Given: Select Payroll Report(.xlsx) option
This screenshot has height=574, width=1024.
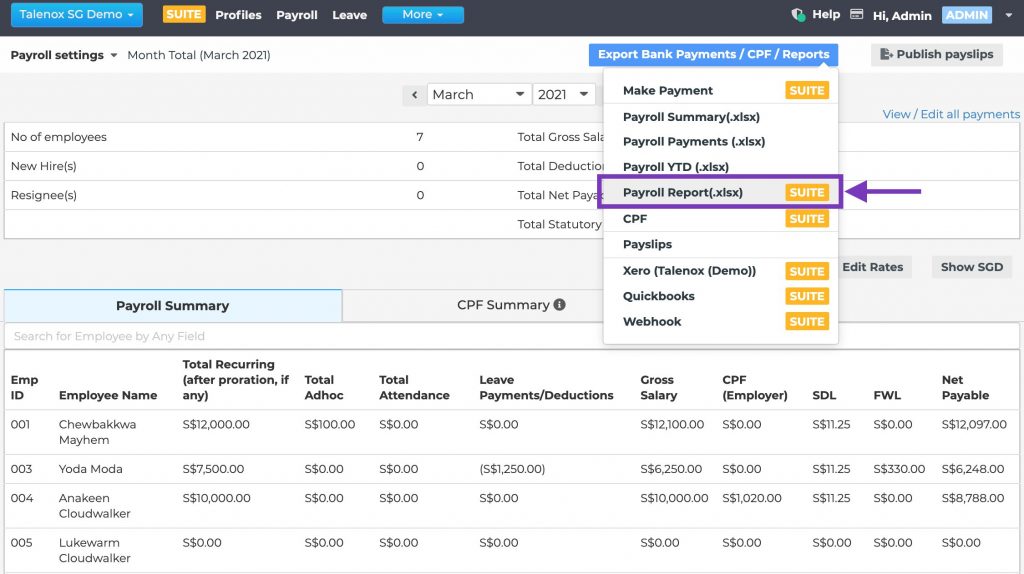Looking at the screenshot, I should point(720,193).
